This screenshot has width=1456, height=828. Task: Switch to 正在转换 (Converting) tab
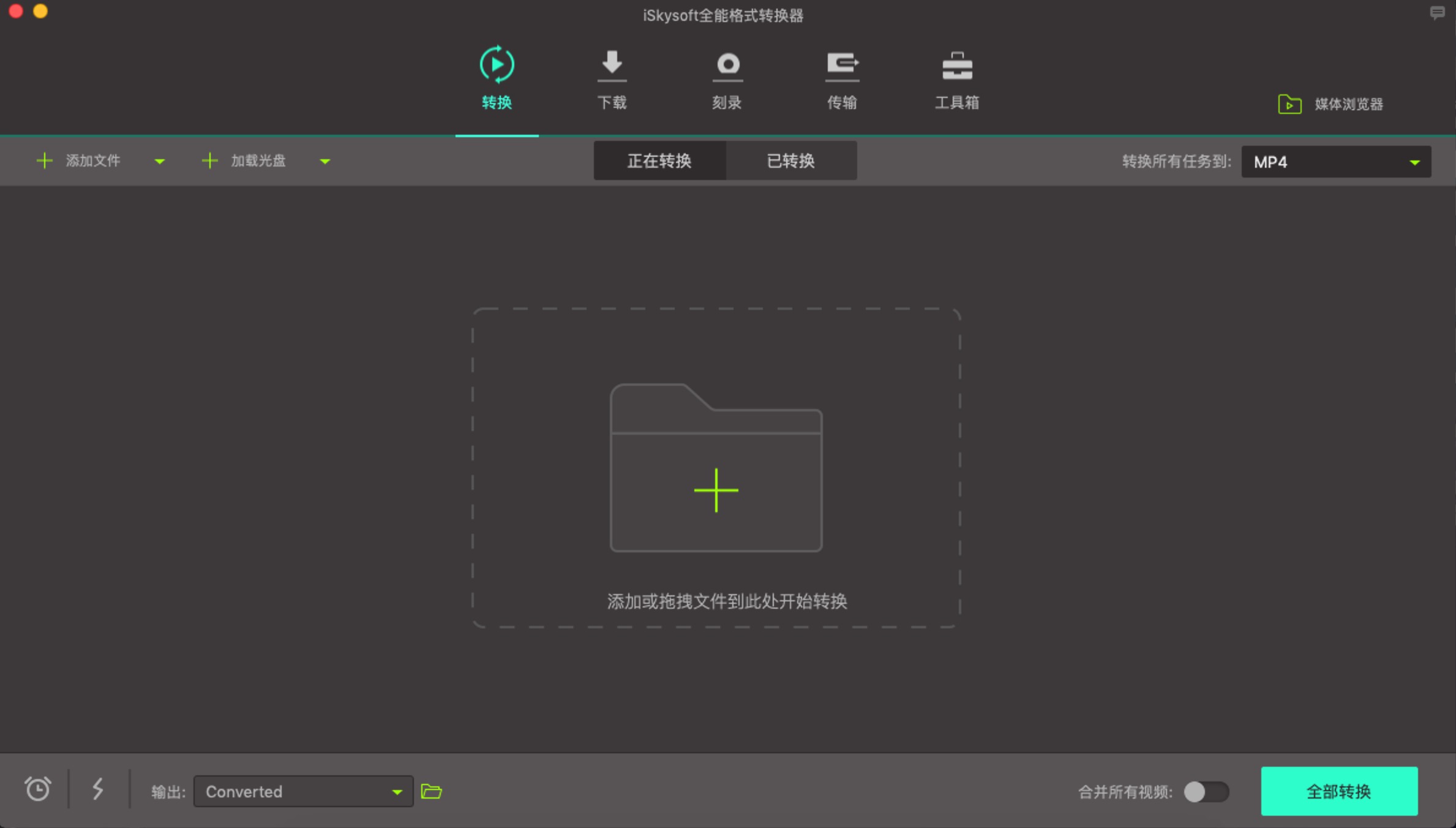point(659,161)
